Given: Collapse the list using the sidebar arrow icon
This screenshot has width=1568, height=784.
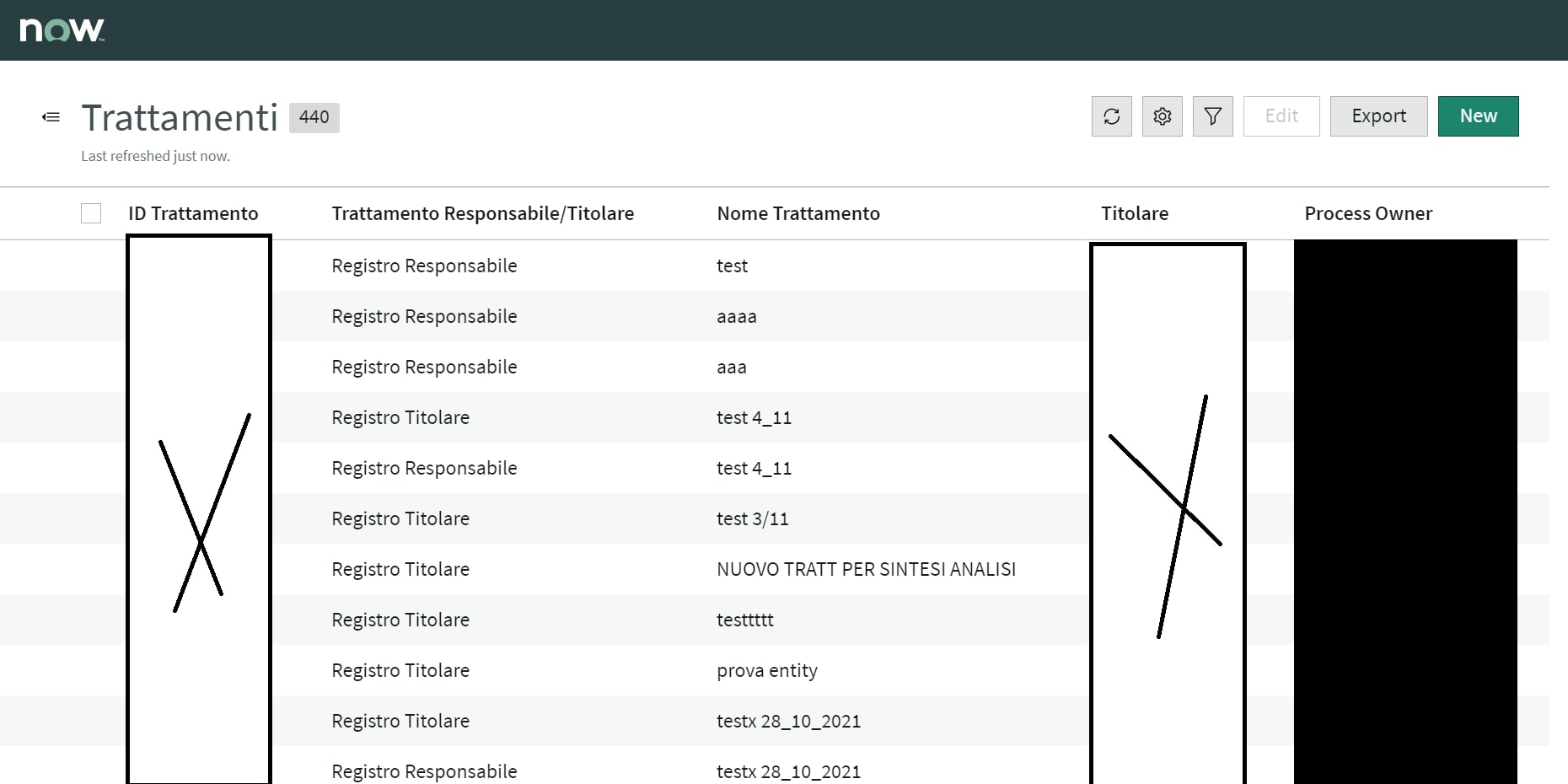Looking at the screenshot, I should [x=51, y=116].
